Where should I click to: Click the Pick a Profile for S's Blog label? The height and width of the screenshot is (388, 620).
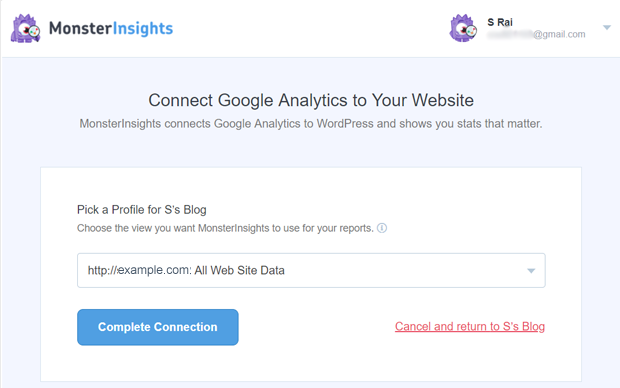[142, 210]
